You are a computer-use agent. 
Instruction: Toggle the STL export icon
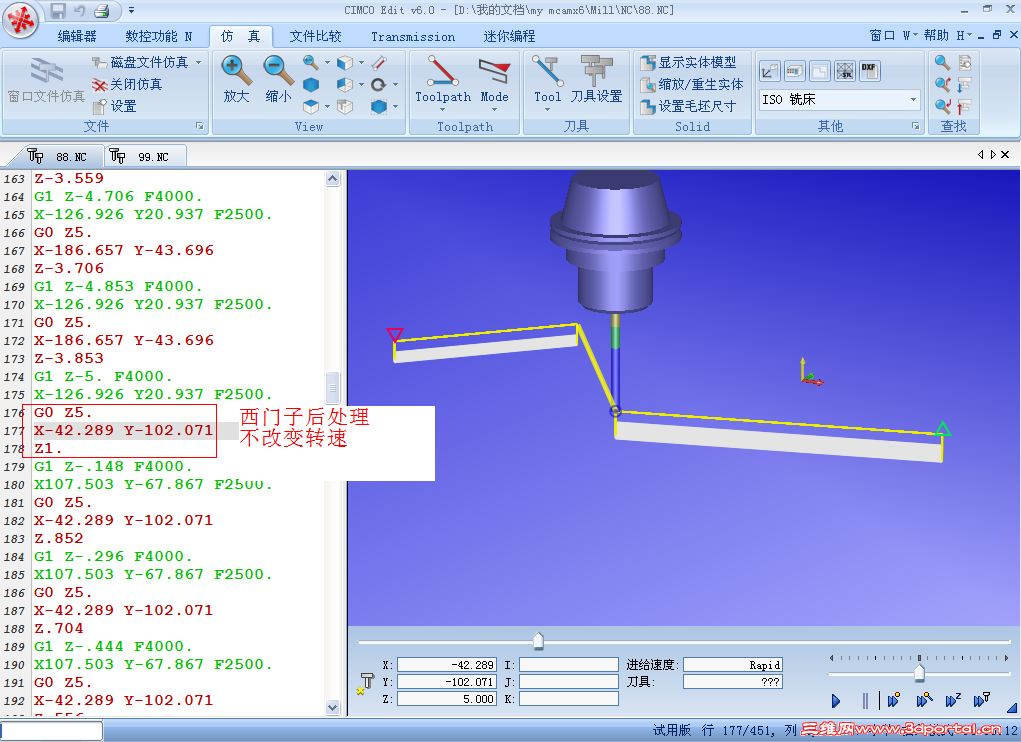coord(845,71)
